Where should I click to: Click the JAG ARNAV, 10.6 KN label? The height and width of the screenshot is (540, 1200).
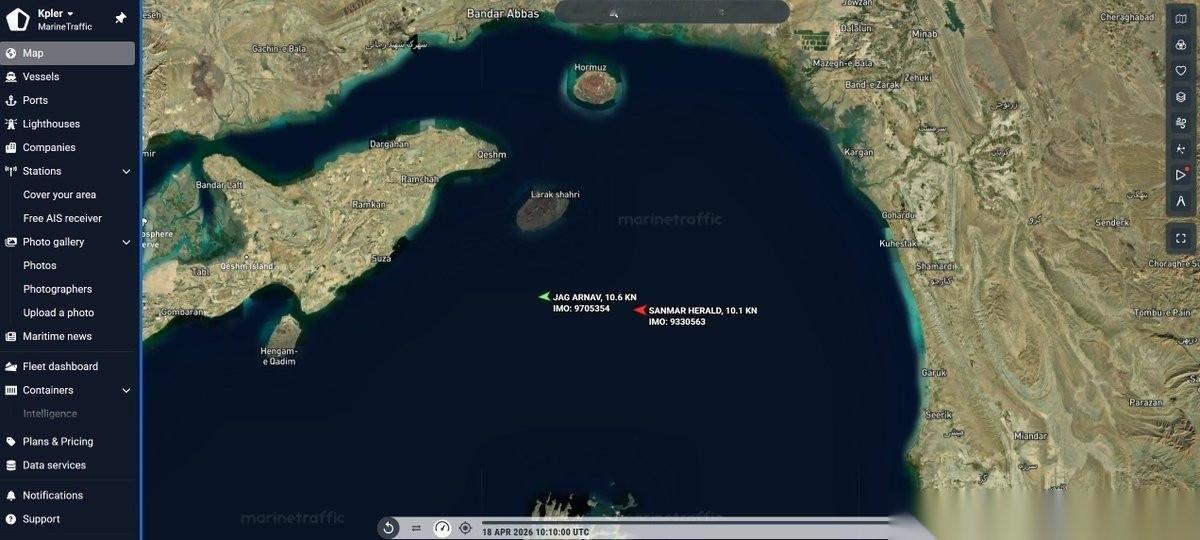595,297
